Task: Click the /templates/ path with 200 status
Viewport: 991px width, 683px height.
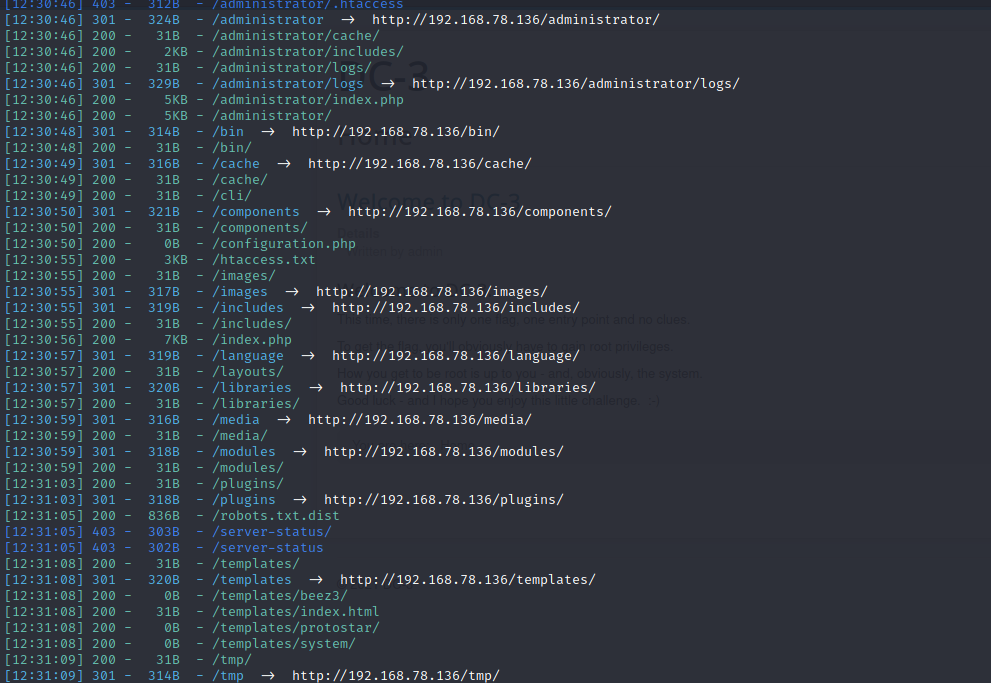Action: click(256, 564)
